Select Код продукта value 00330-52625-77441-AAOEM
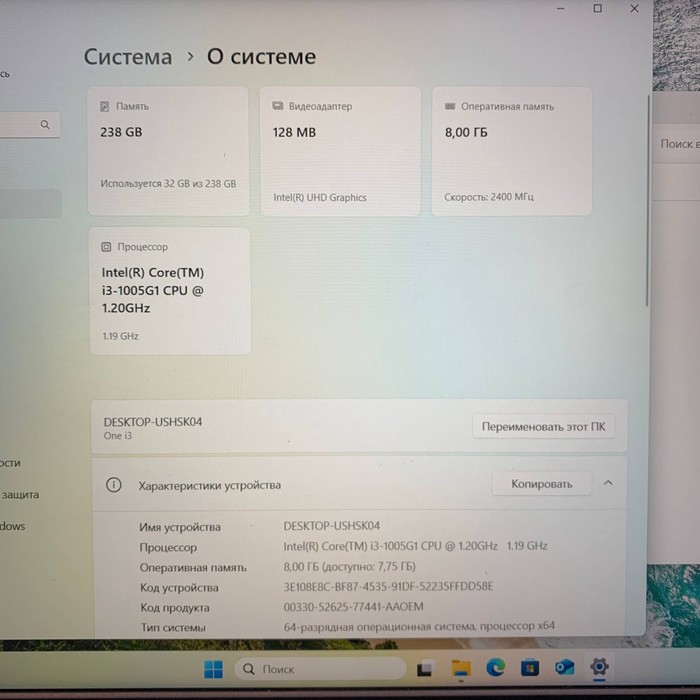The width and height of the screenshot is (700, 700). (x=354, y=607)
